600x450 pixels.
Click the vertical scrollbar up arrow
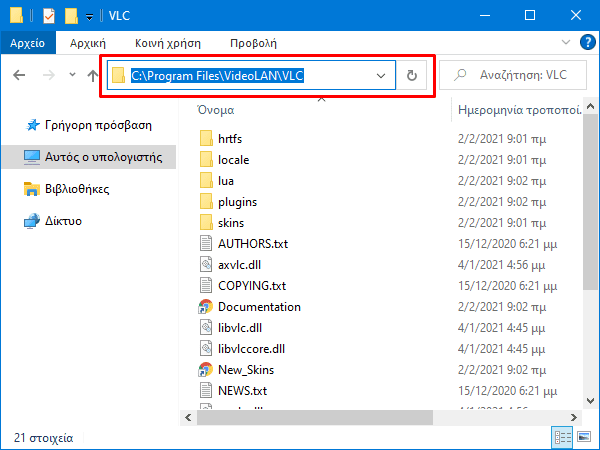click(x=590, y=106)
